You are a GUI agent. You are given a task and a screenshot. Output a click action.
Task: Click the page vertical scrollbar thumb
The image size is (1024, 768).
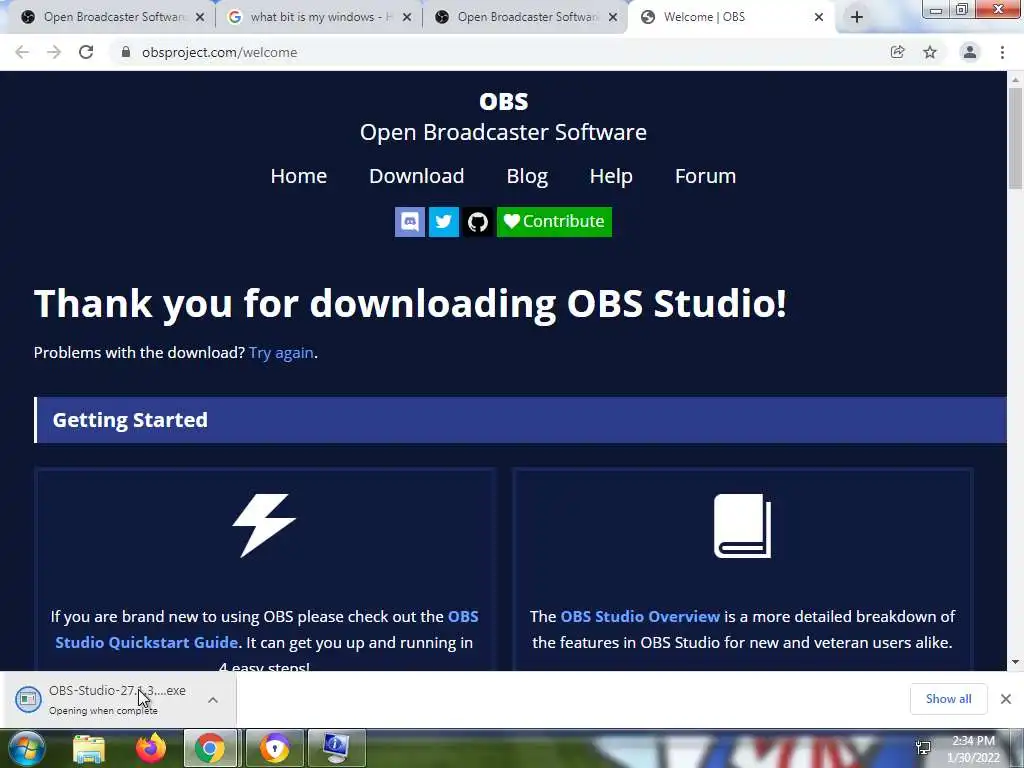coord(1015,138)
